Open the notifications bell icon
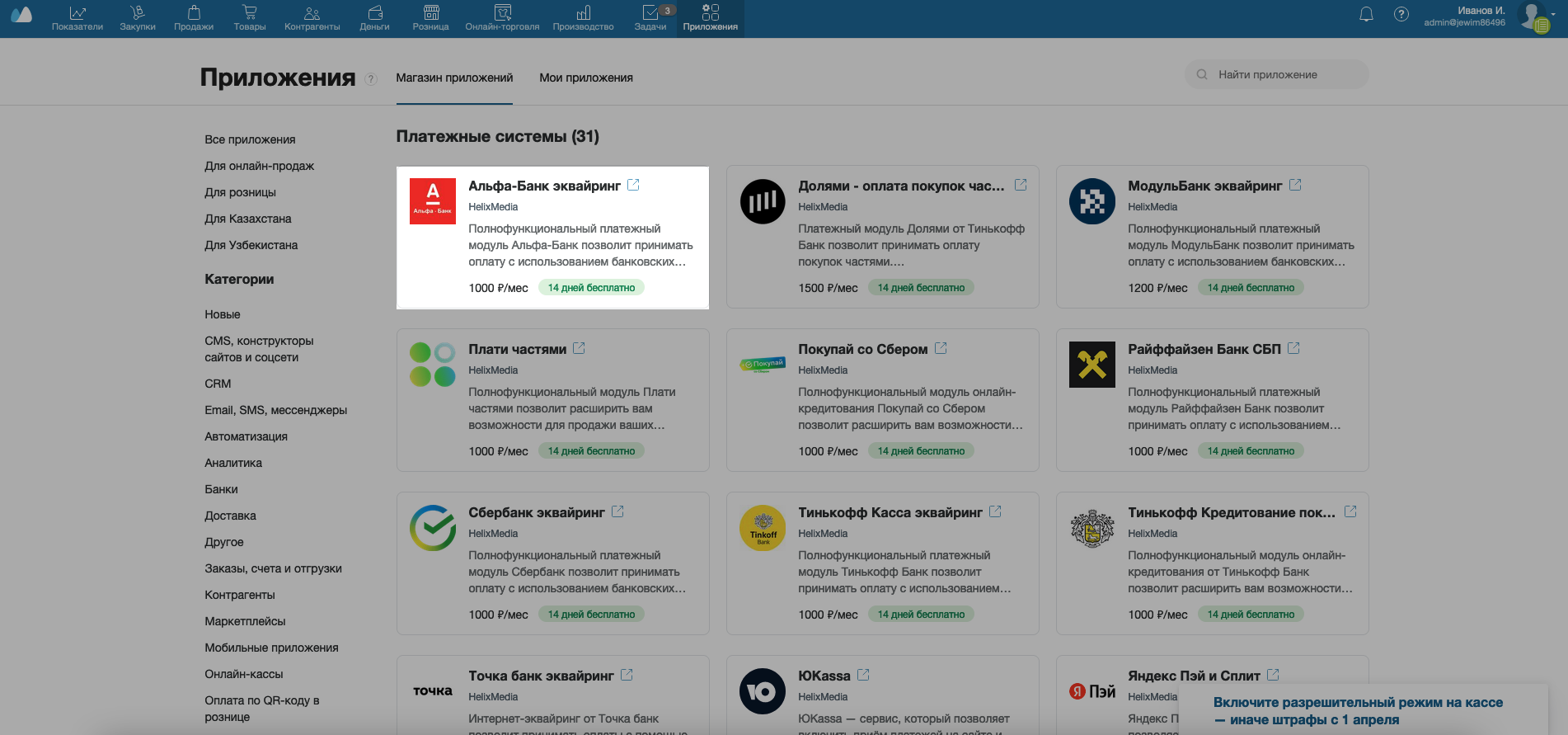This screenshot has width=1568, height=735. [x=1366, y=14]
